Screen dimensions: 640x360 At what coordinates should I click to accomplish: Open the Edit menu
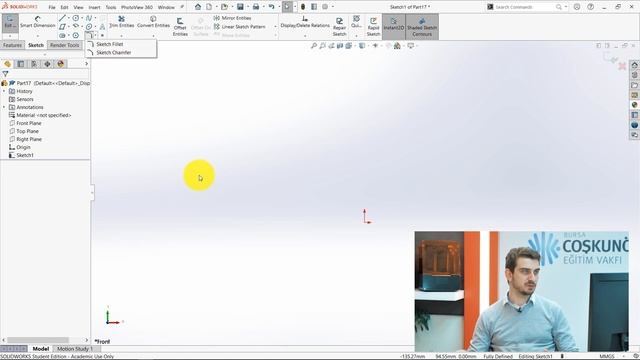(x=64, y=7)
